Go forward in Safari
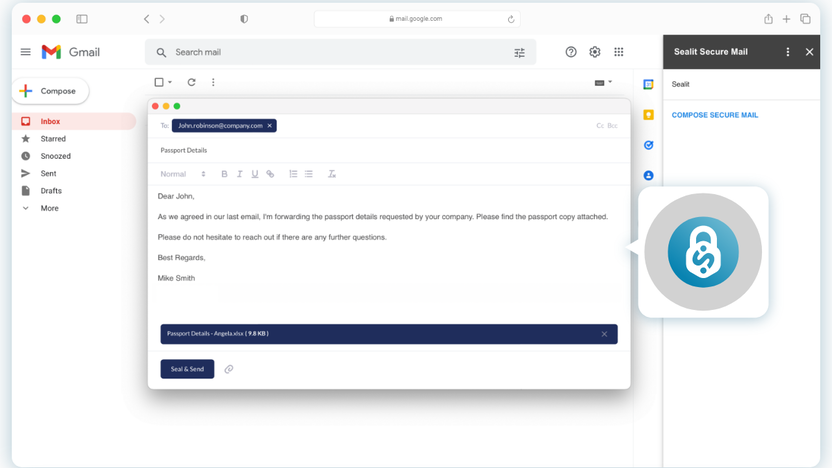Image resolution: width=832 pixels, height=468 pixels. point(162,19)
